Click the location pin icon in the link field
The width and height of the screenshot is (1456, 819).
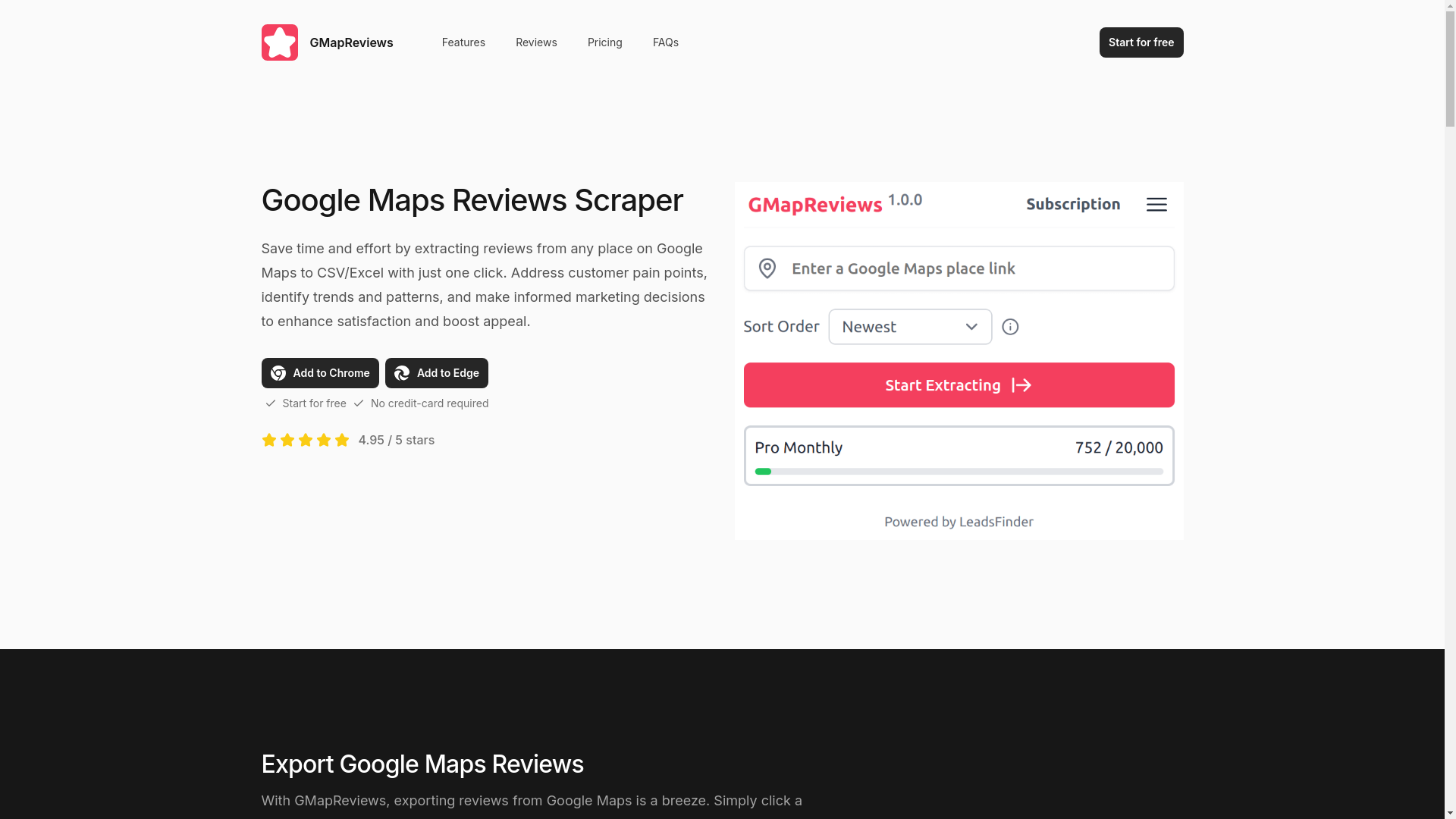tap(767, 268)
